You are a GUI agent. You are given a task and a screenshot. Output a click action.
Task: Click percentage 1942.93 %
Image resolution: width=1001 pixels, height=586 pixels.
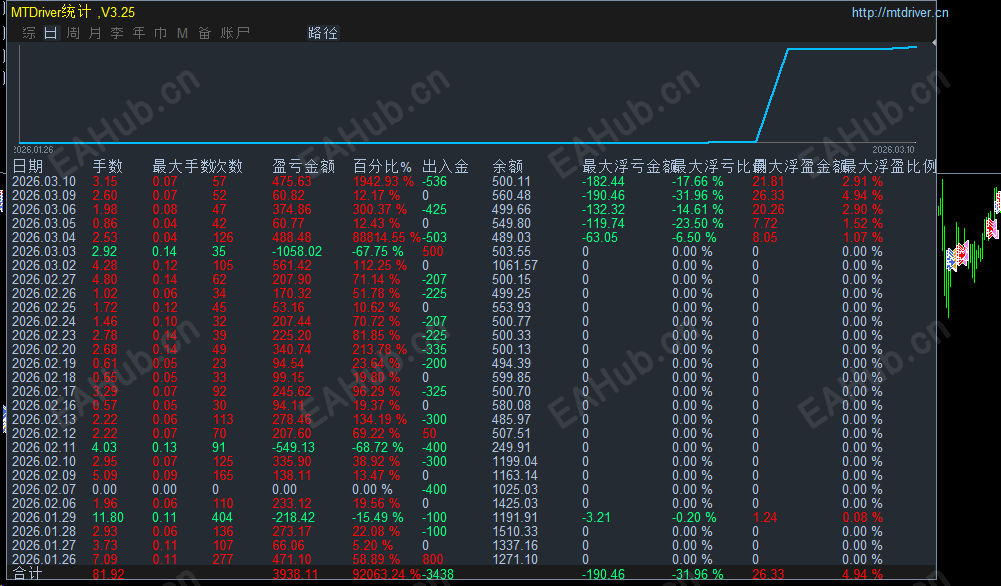(x=383, y=181)
